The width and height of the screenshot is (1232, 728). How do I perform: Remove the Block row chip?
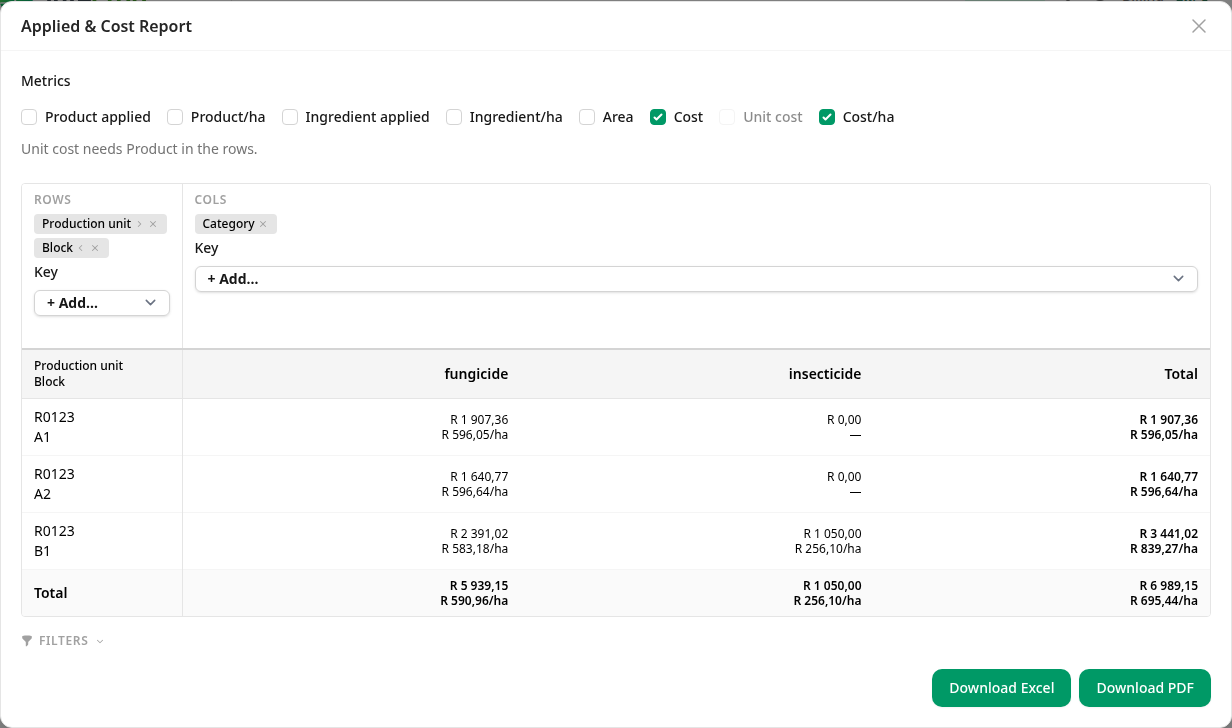pos(95,248)
